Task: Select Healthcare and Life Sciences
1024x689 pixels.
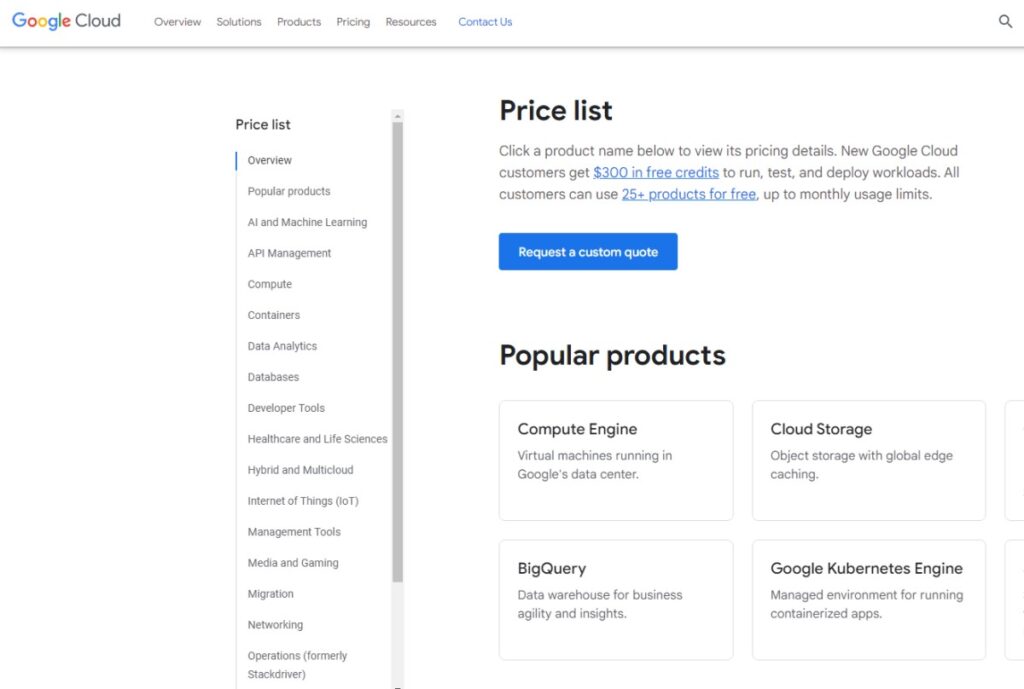Action: (x=317, y=439)
